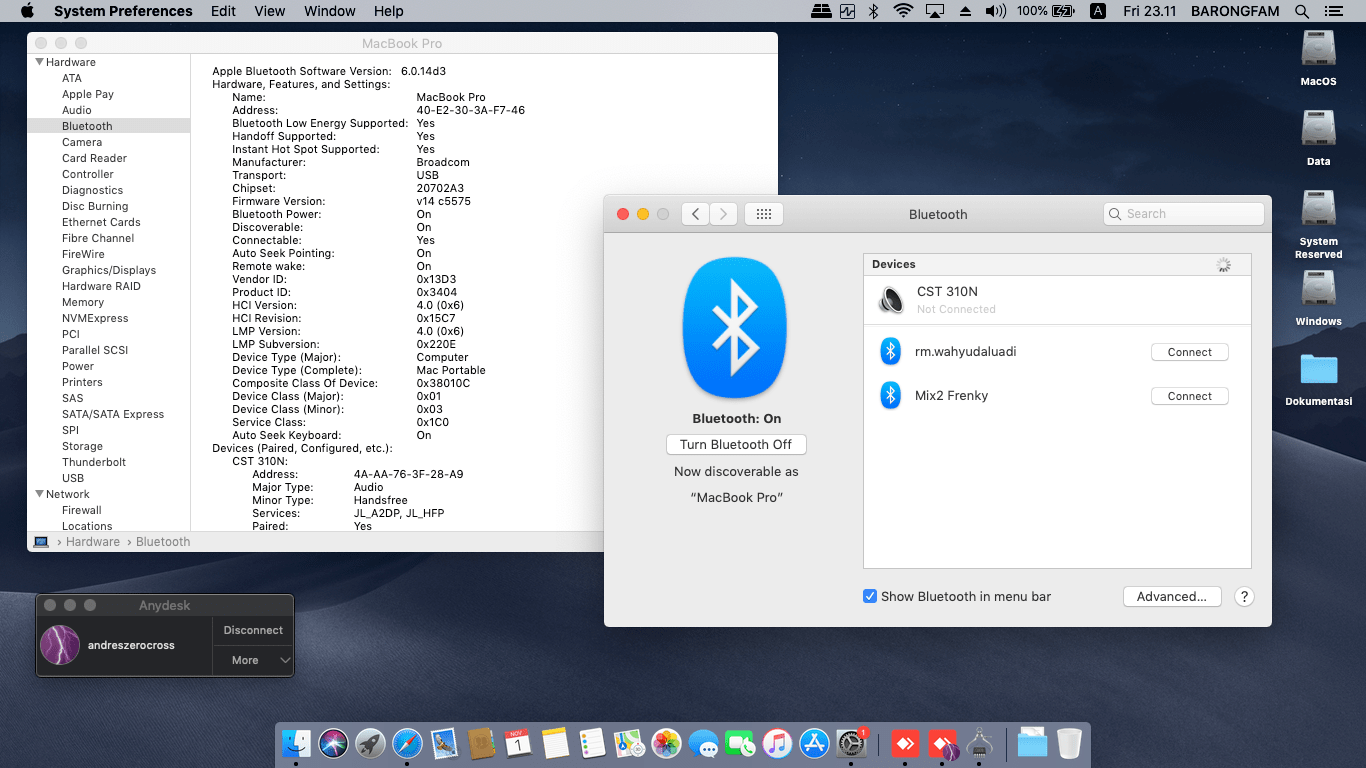The width and height of the screenshot is (1366, 768).
Task: Open the More dropdown in Anydesk
Action: (x=253, y=660)
